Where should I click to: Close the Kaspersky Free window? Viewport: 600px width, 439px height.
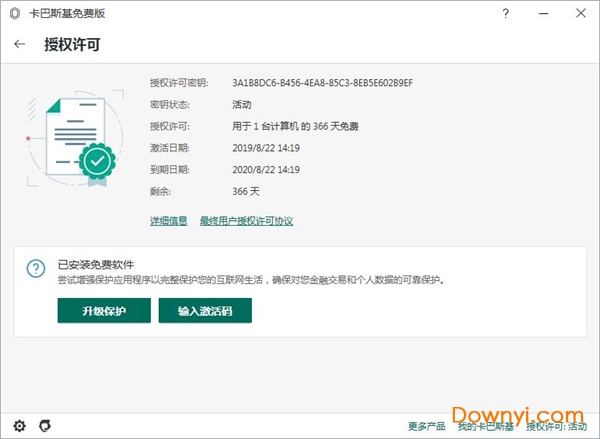point(582,14)
